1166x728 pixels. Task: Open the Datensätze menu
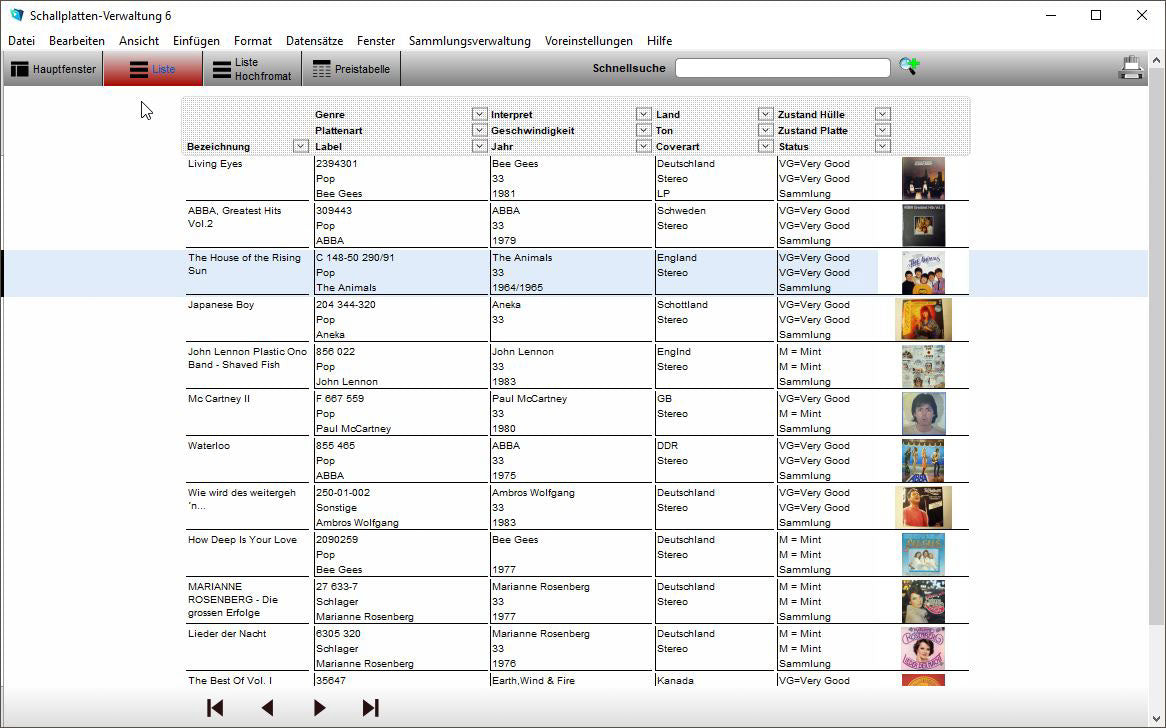pos(314,41)
